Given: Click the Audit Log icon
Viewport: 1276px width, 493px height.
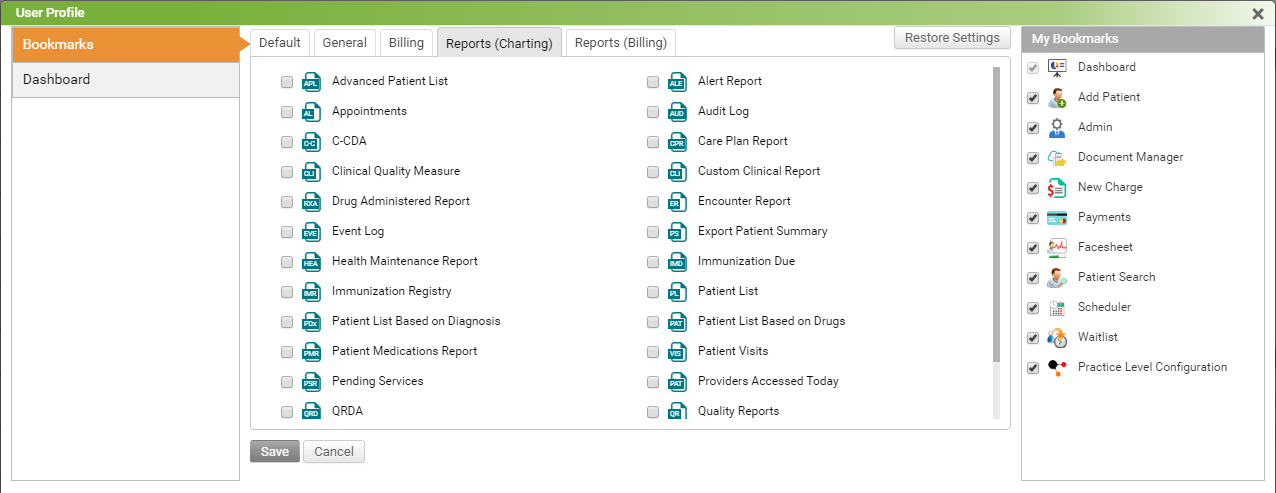Looking at the screenshot, I should coord(677,112).
